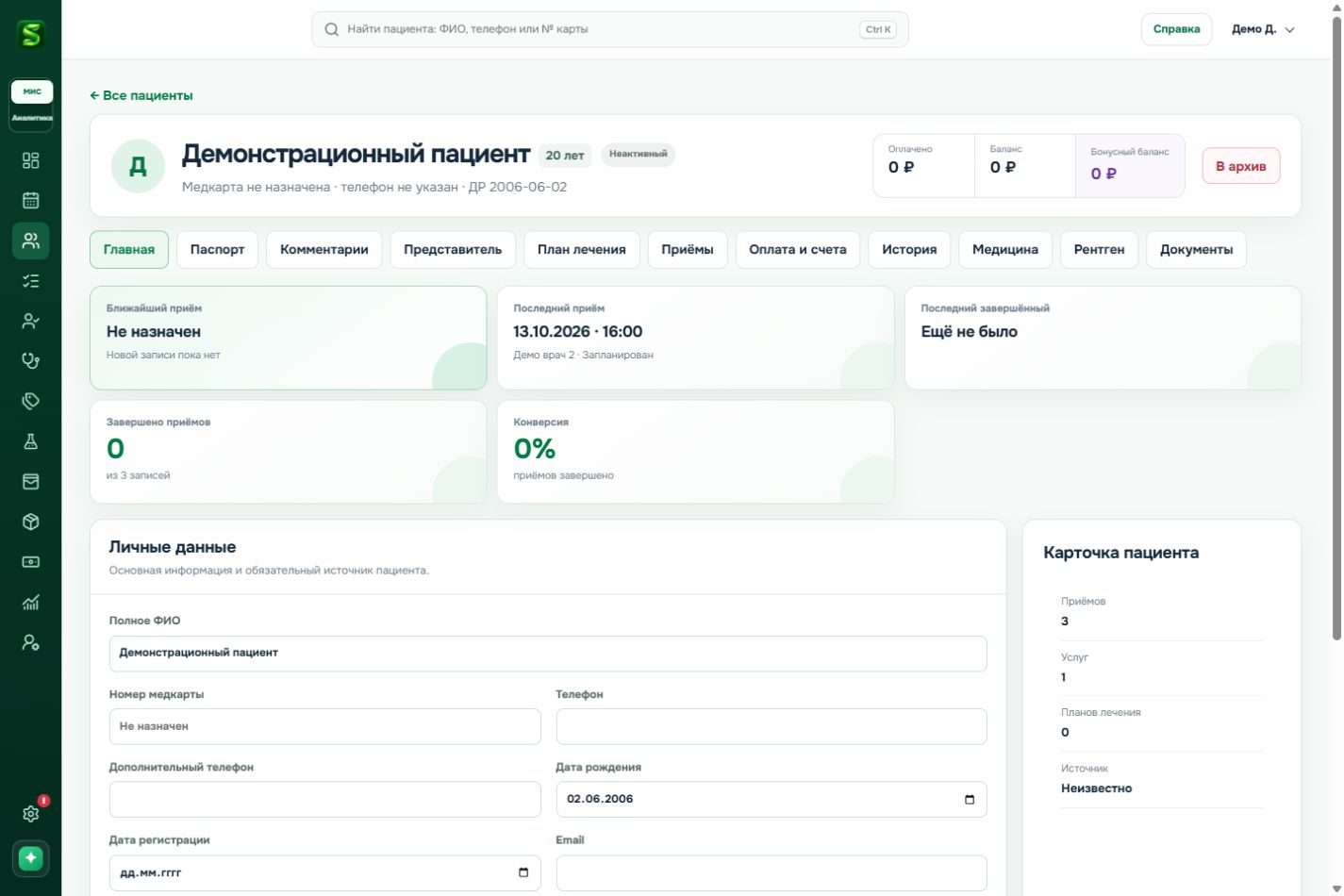This screenshot has width=1344, height=896.
Task: Click the patient search field
Action: coord(609,29)
